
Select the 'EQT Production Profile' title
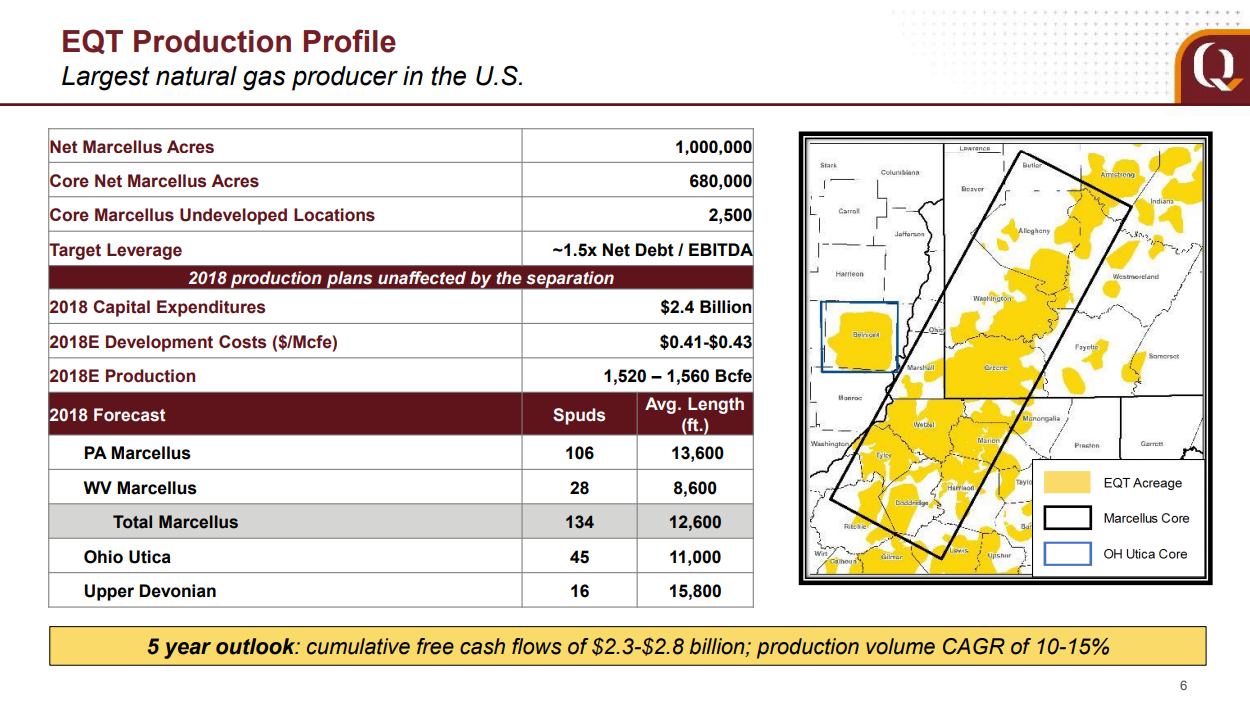click(x=229, y=41)
